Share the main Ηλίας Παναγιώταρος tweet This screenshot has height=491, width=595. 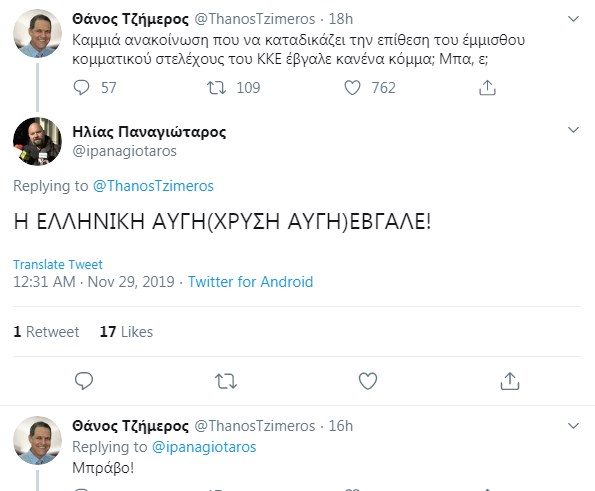pos(510,381)
